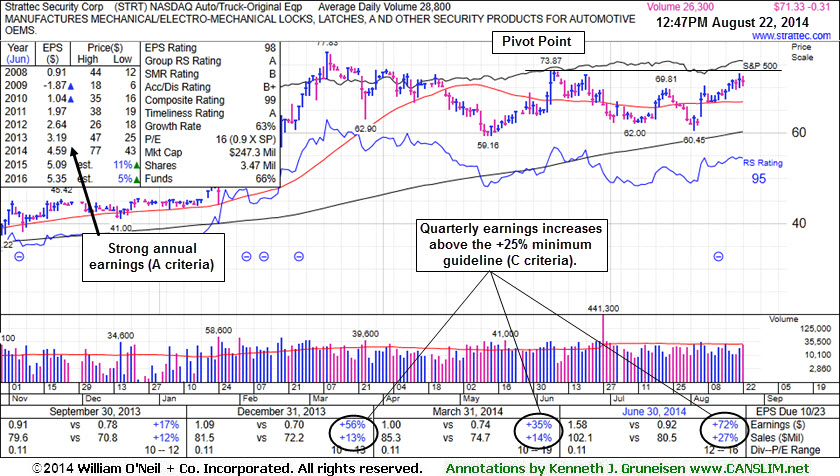Click the blue RS Rating 95 label

click(763, 171)
